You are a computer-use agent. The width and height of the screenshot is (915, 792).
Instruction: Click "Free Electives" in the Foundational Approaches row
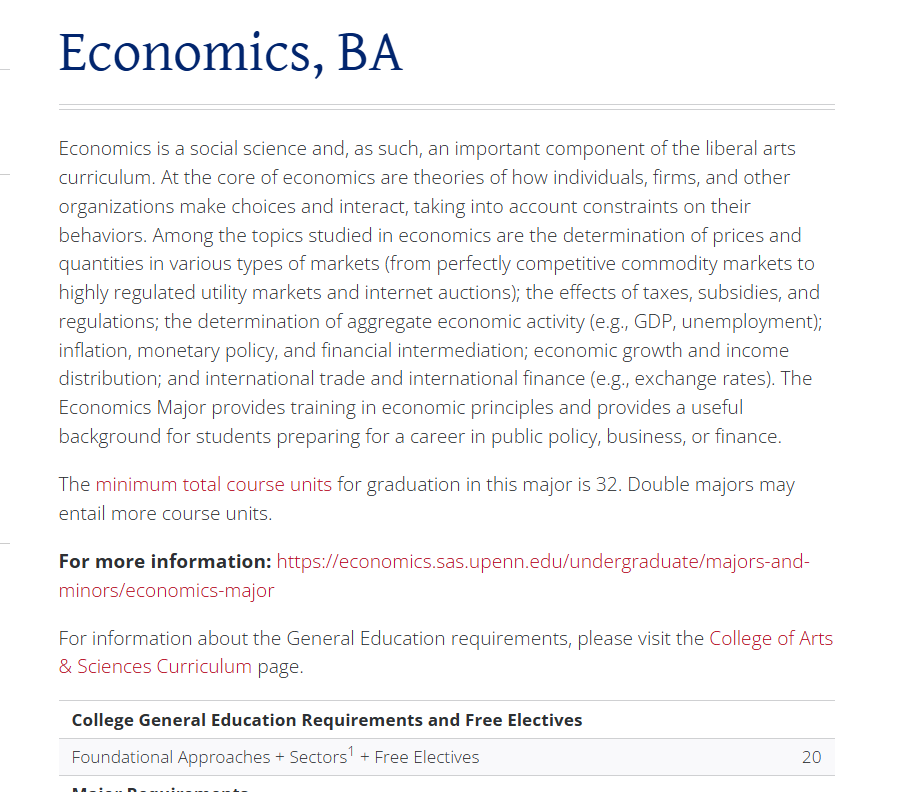[x=427, y=758]
